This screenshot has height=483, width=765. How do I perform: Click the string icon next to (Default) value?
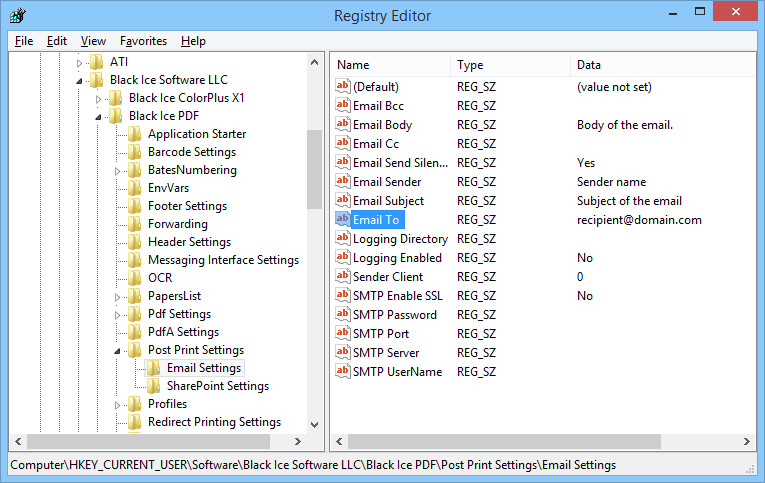(342, 86)
